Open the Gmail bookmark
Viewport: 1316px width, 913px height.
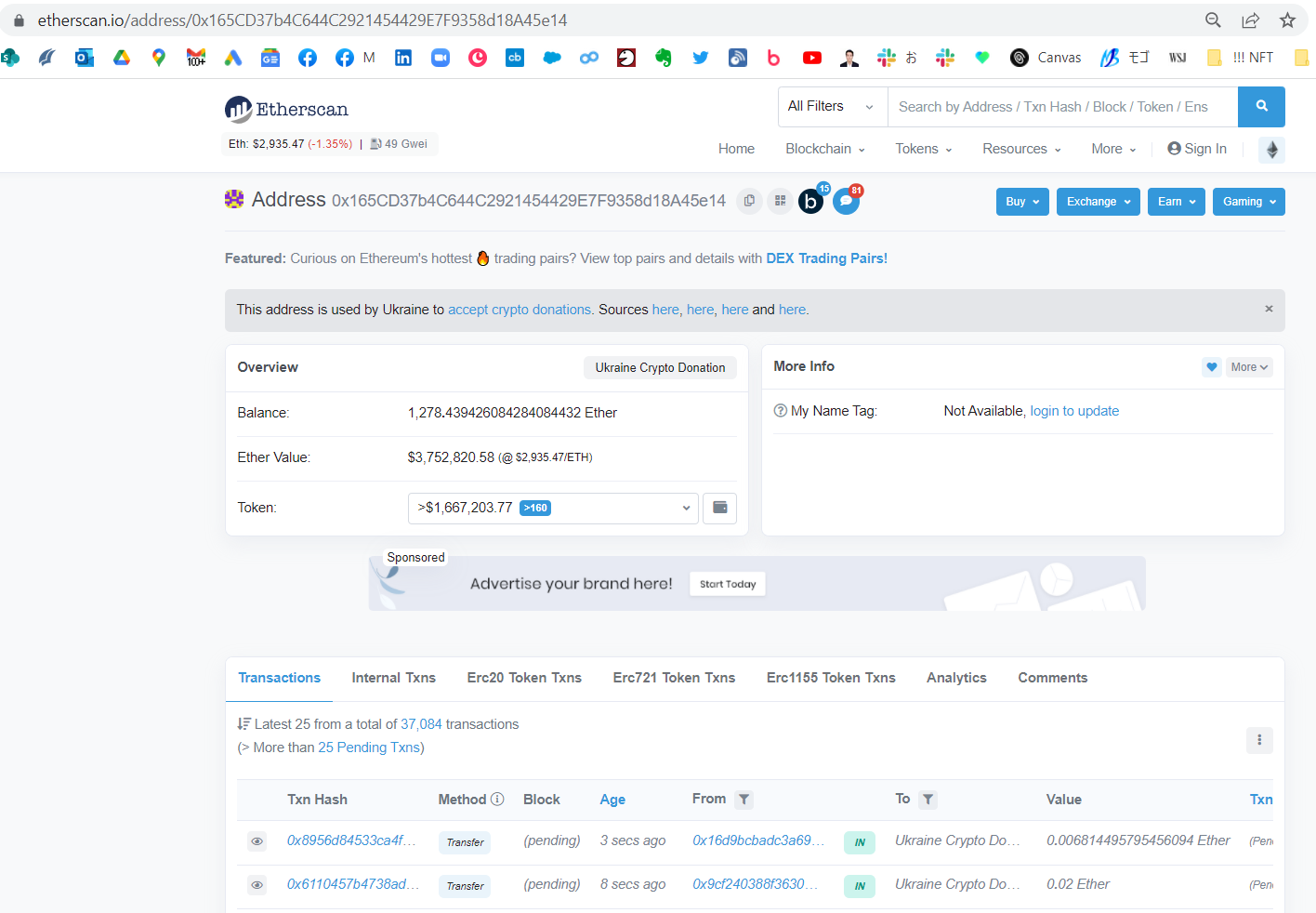(x=196, y=58)
